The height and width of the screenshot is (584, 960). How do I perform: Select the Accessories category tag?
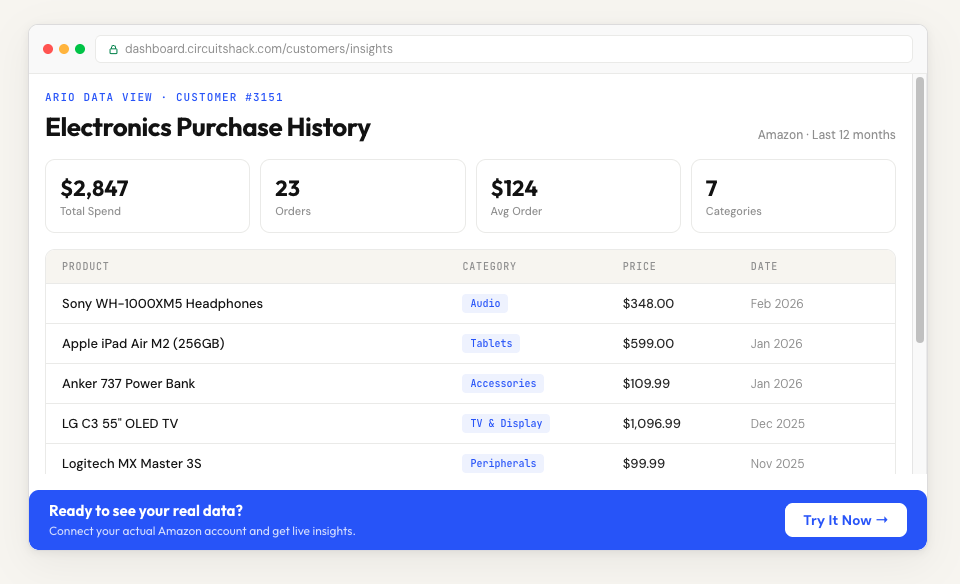click(x=503, y=383)
